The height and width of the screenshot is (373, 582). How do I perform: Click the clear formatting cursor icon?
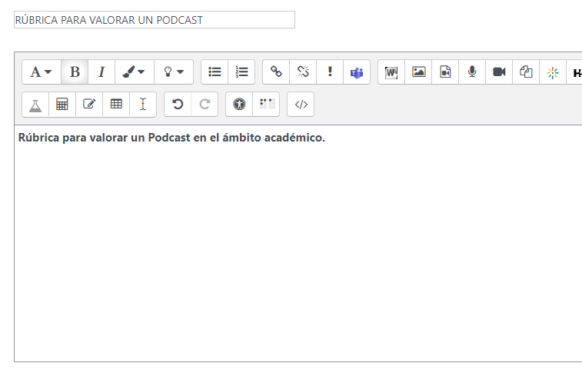[143, 104]
